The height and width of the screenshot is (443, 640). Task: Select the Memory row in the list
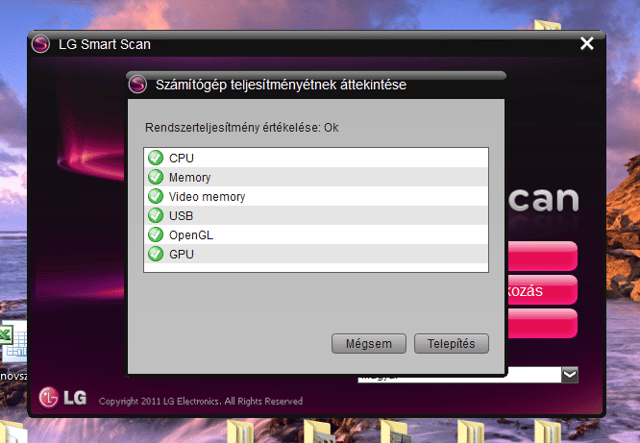click(x=316, y=177)
